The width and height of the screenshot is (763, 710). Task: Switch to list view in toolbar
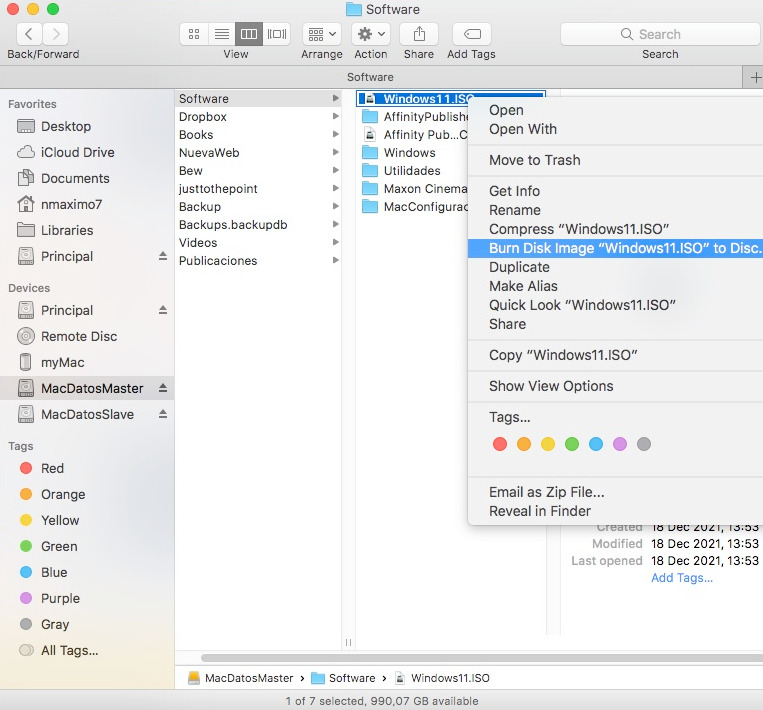coord(221,34)
